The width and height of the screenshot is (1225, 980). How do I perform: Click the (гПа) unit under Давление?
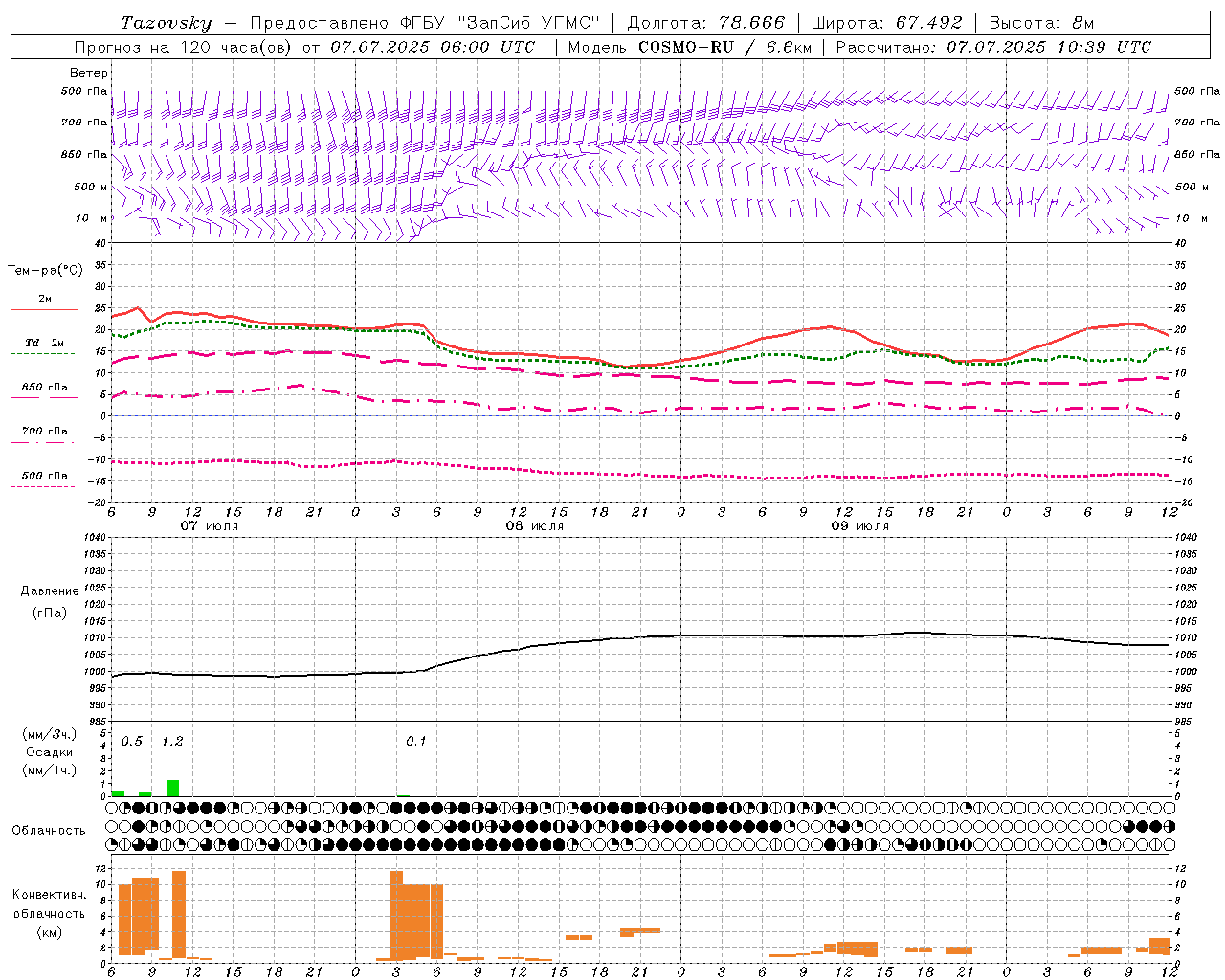click(50, 612)
